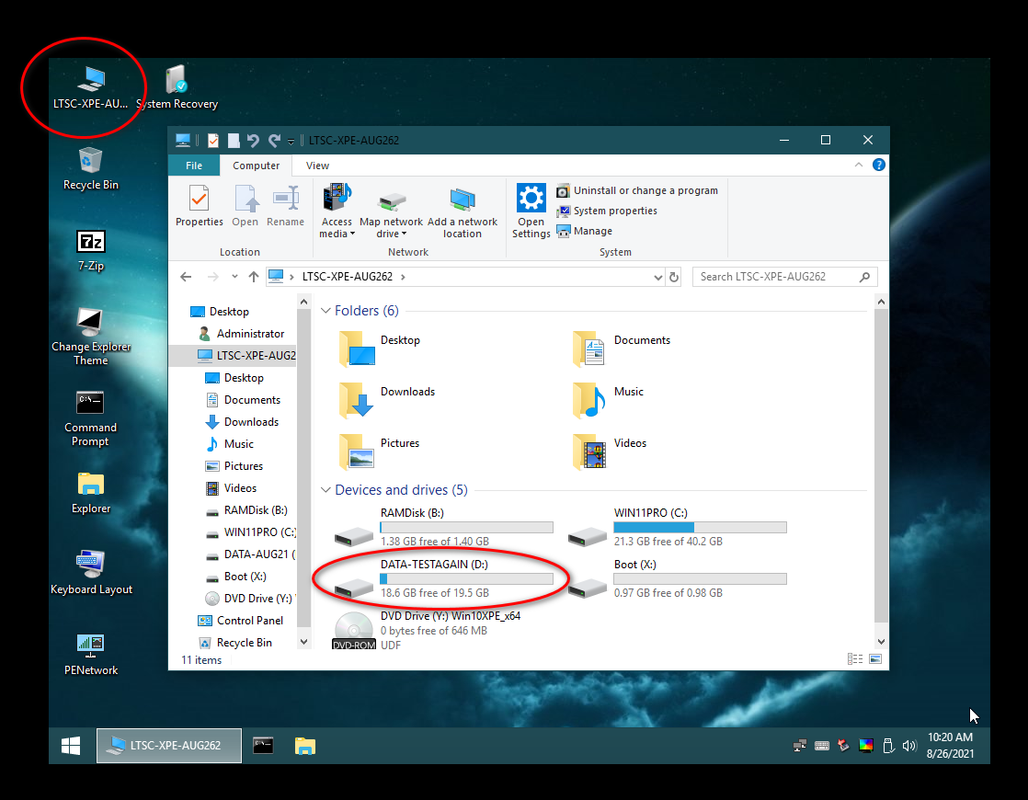Click the Properties ribbon icon
1028x800 pixels.
[x=199, y=206]
